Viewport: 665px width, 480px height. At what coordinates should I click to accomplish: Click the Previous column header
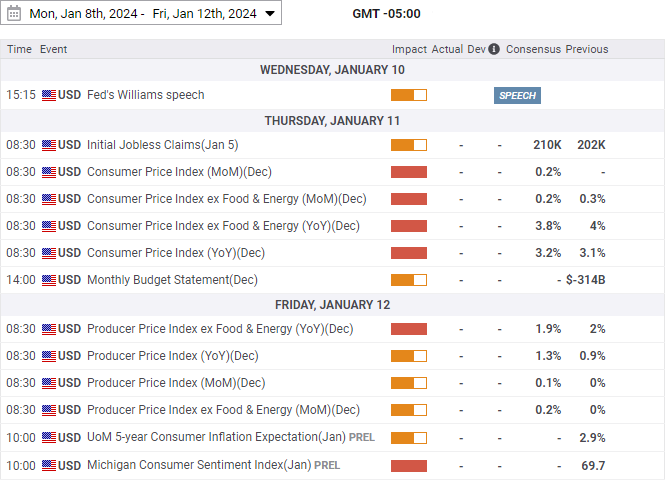coord(587,49)
